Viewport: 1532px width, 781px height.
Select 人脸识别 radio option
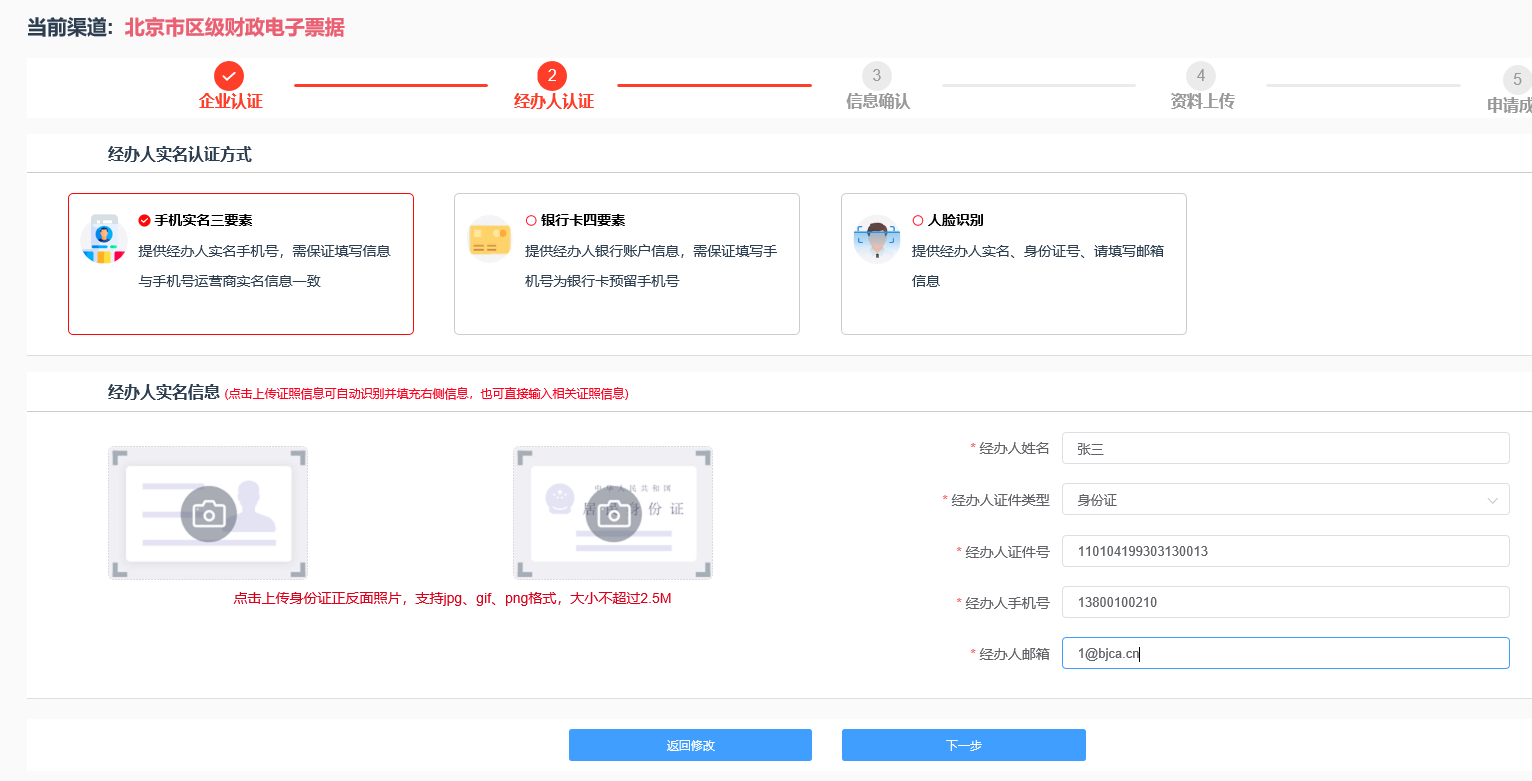[x=918, y=220]
